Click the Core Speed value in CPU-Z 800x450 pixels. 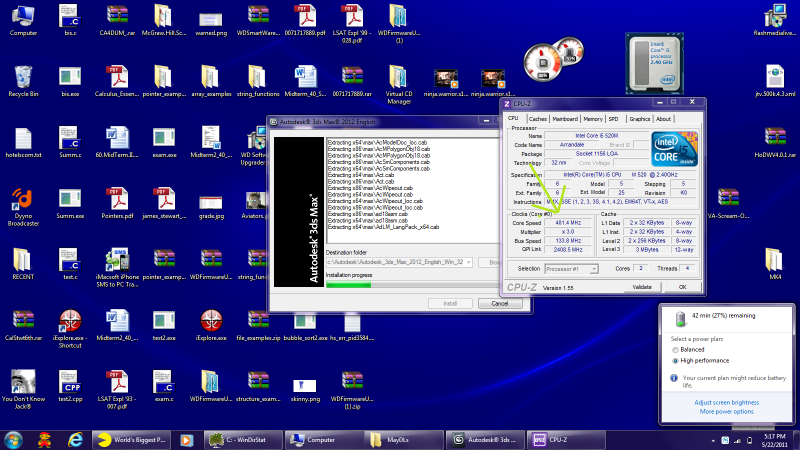click(x=568, y=223)
